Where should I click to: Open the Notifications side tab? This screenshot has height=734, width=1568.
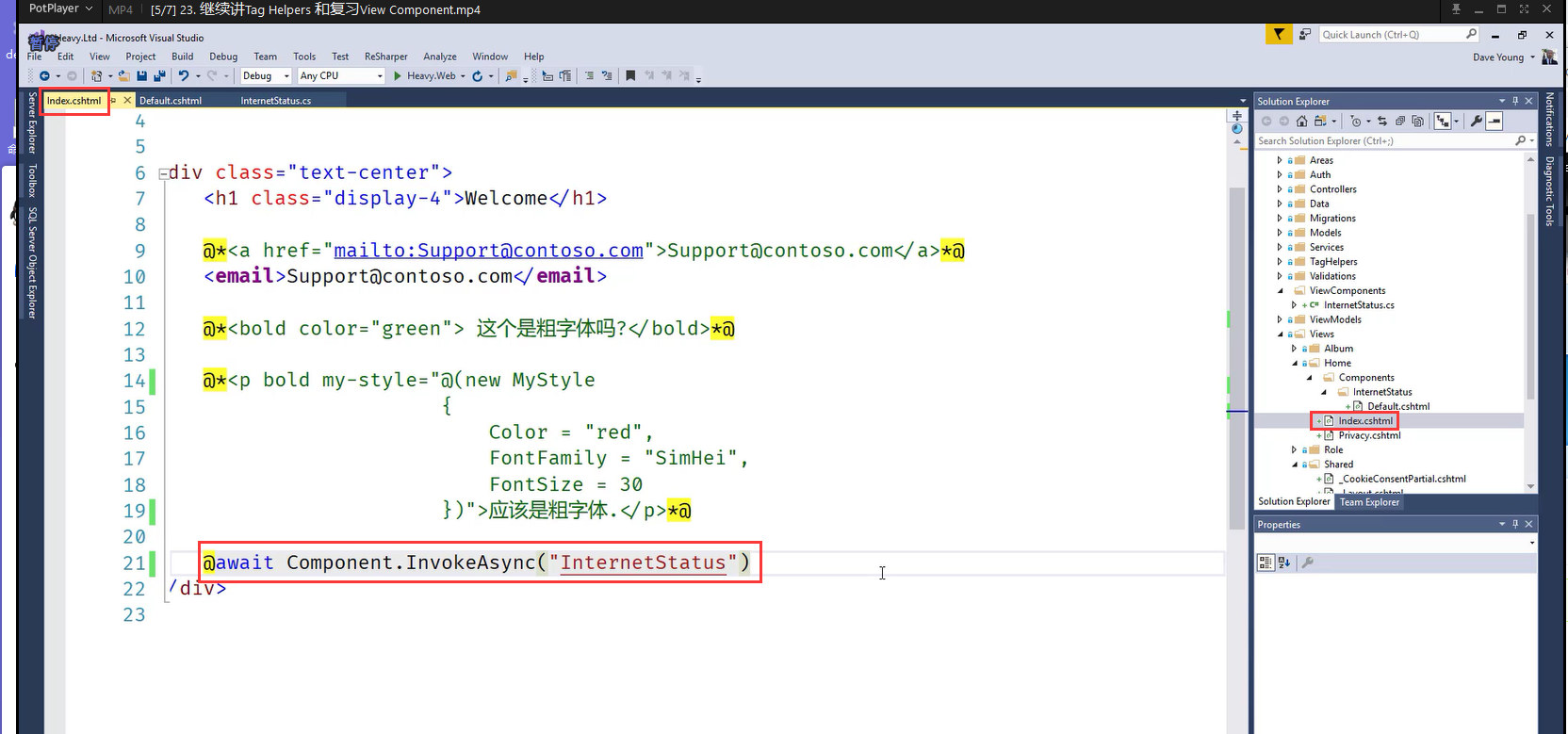(1549, 120)
